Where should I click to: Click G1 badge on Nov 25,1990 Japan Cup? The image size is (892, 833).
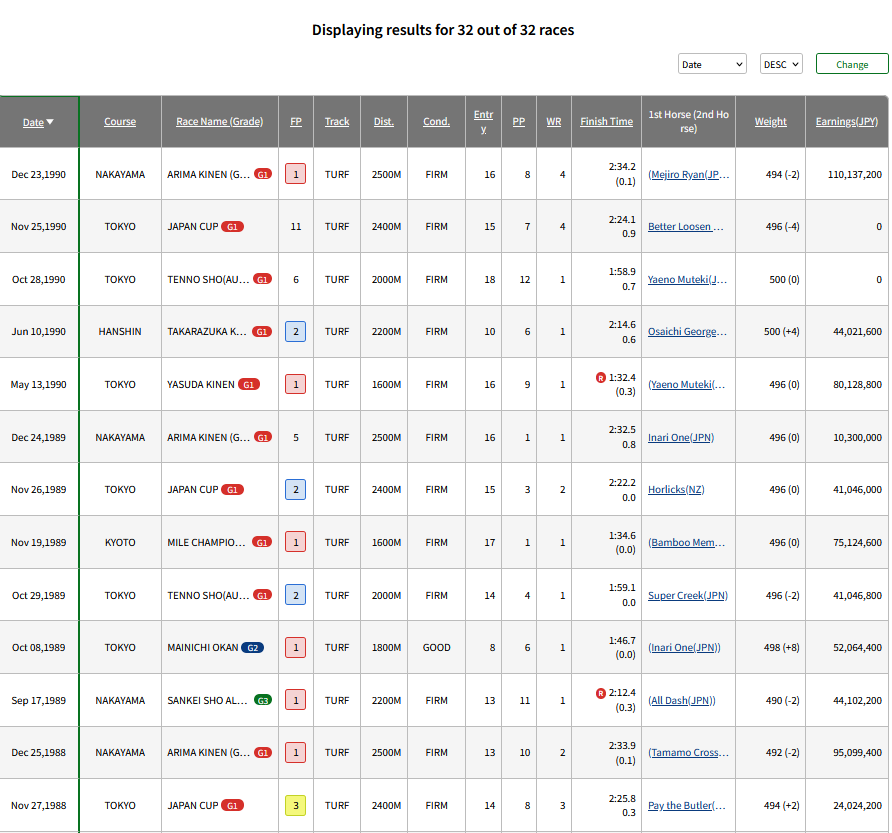point(232,226)
